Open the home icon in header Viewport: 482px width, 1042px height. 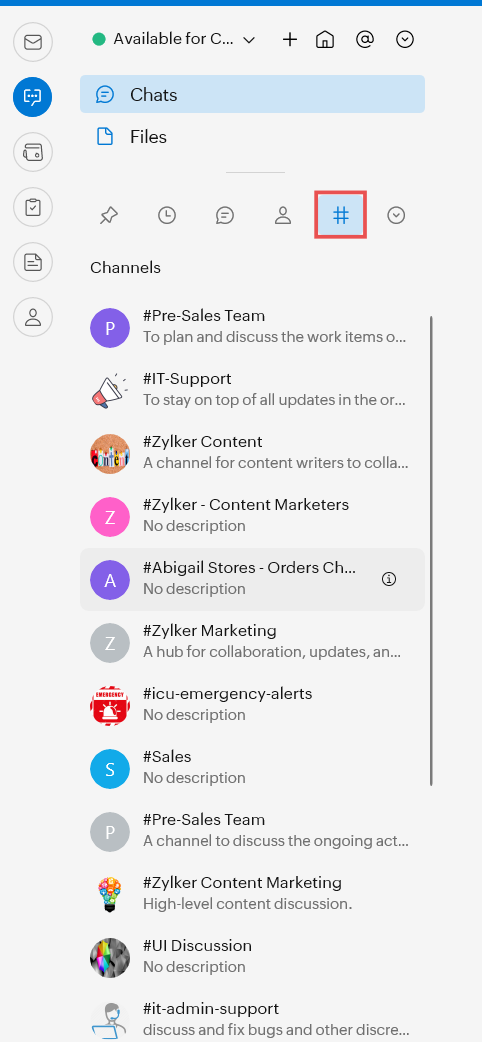click(x=324, y=40)
